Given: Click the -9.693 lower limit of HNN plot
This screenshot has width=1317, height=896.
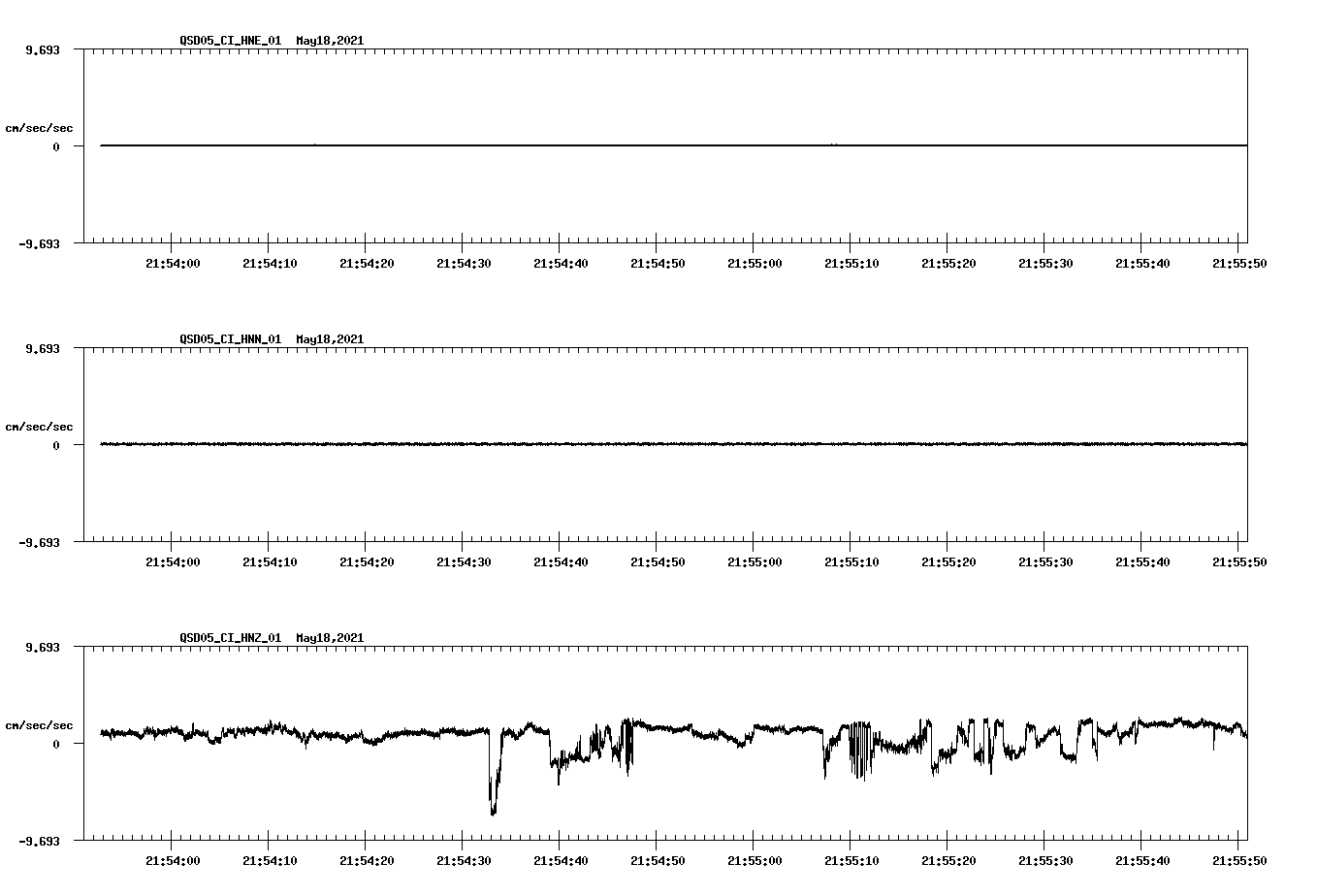Looking at the screenshot, I should 39,542.
